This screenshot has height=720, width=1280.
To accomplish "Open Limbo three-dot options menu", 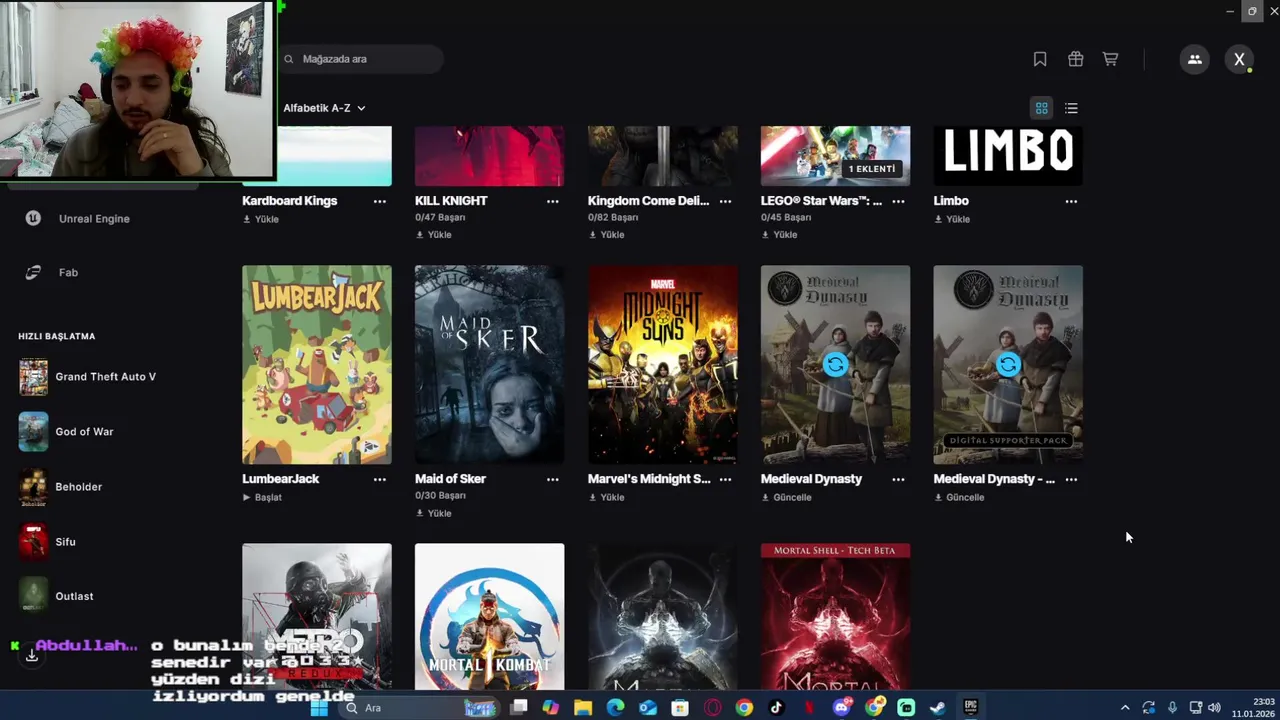I will point(1071,201).
